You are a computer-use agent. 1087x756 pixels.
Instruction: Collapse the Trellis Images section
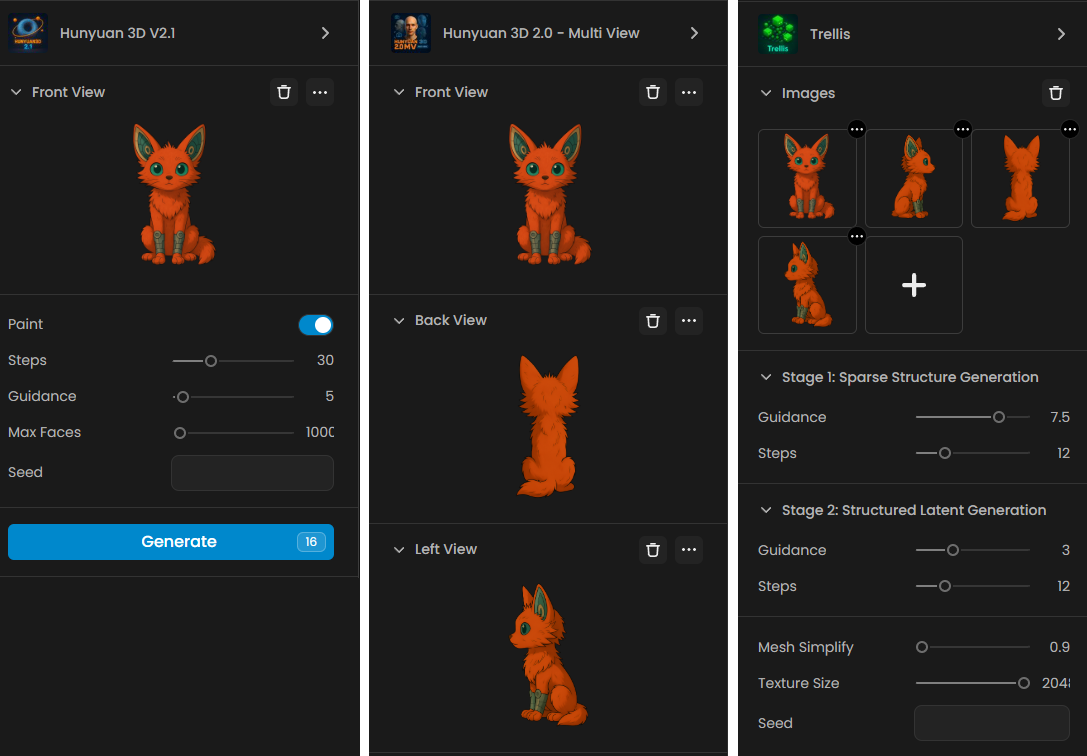click(x=766, y=94)
